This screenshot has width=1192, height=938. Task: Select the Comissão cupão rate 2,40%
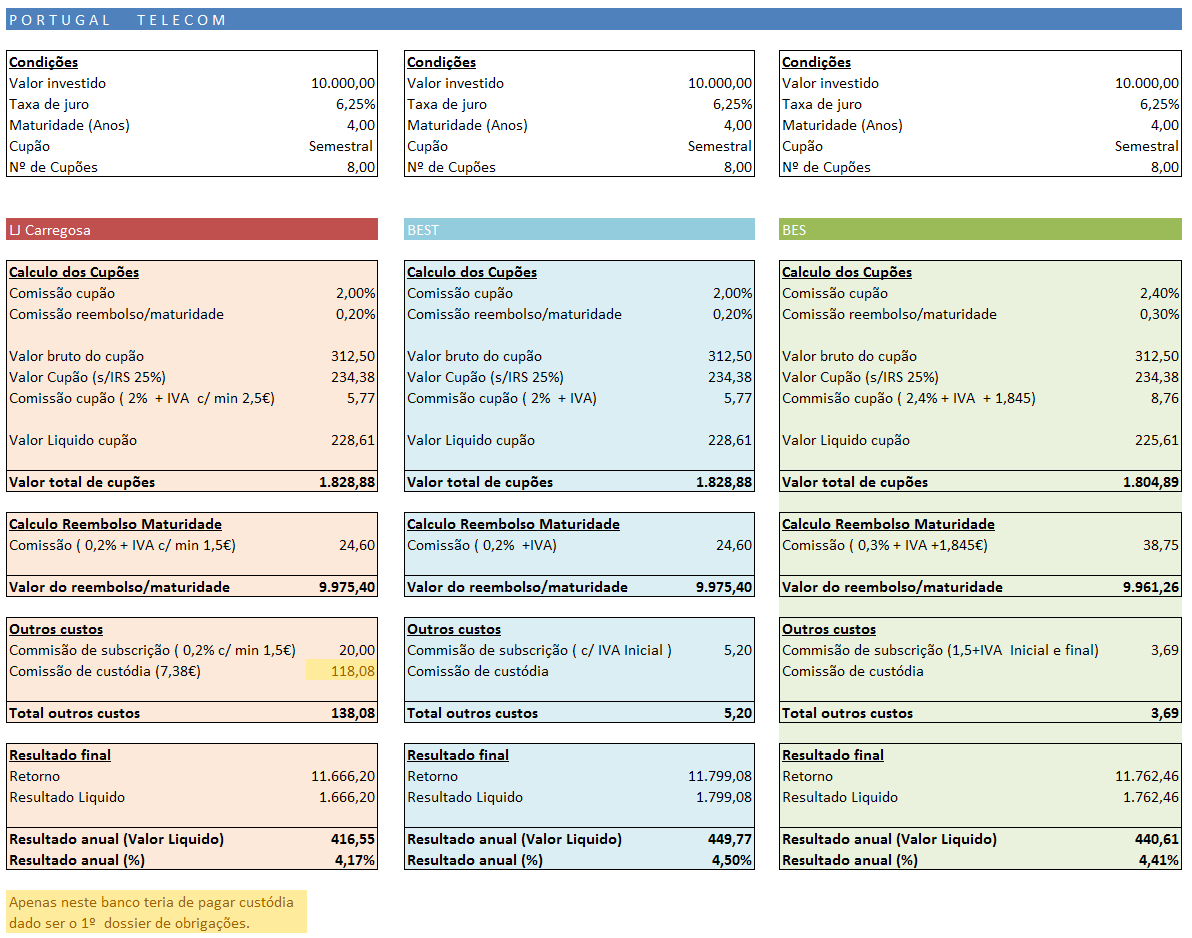[x=1159, y=293]
